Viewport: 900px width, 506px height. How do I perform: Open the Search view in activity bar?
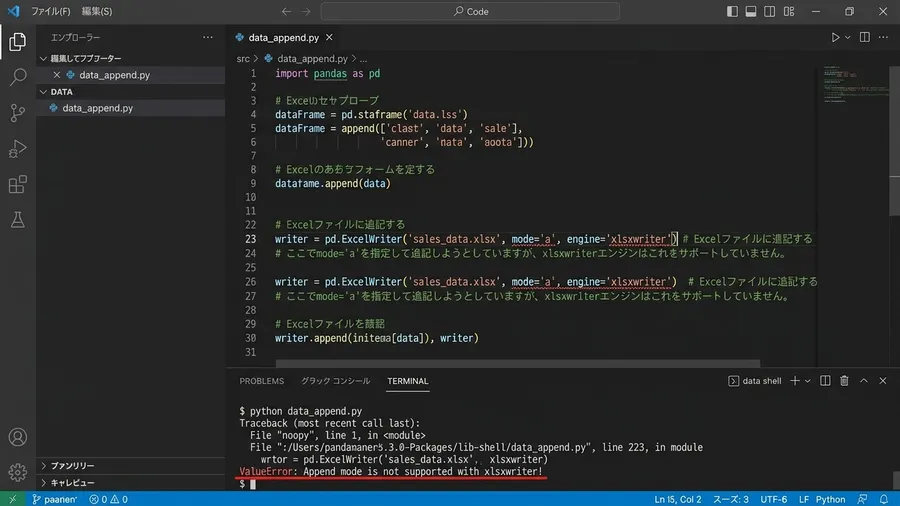coord(18,77)
